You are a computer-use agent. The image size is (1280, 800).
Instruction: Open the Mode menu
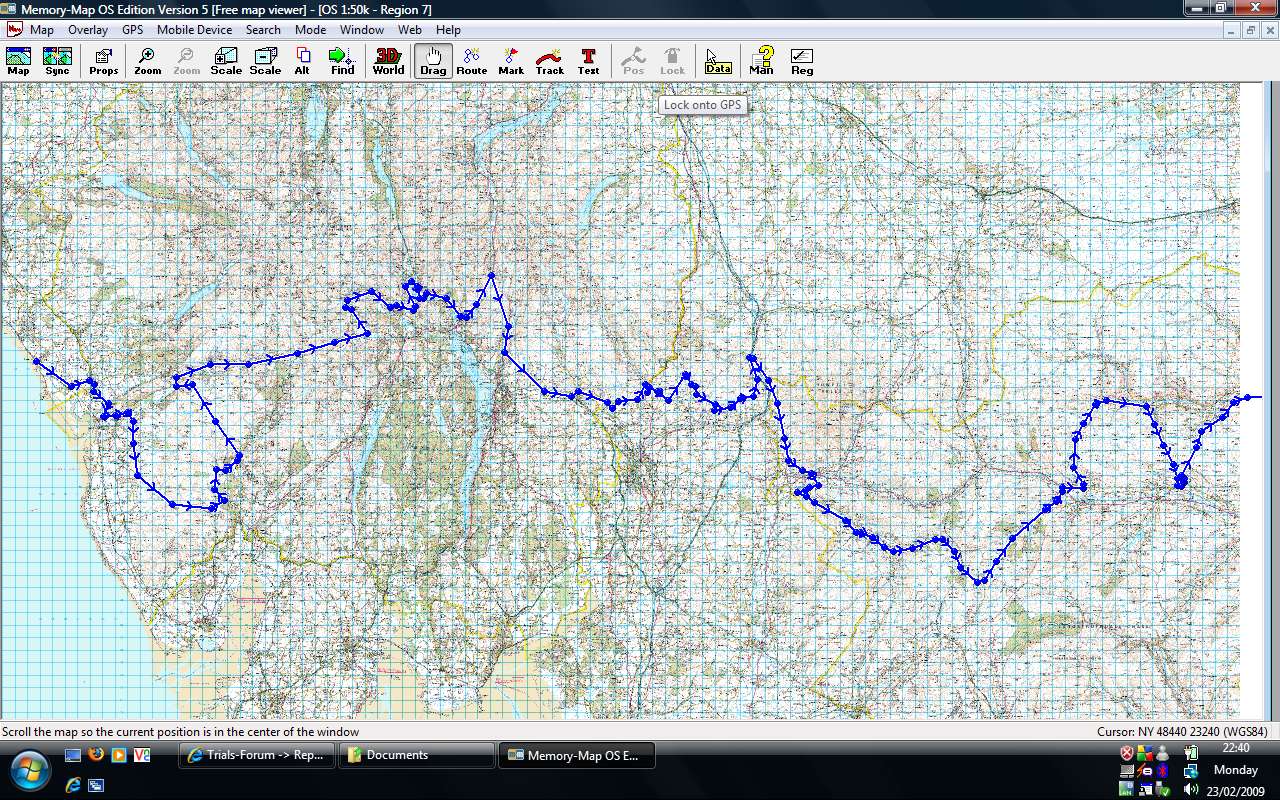click(310, 30)
